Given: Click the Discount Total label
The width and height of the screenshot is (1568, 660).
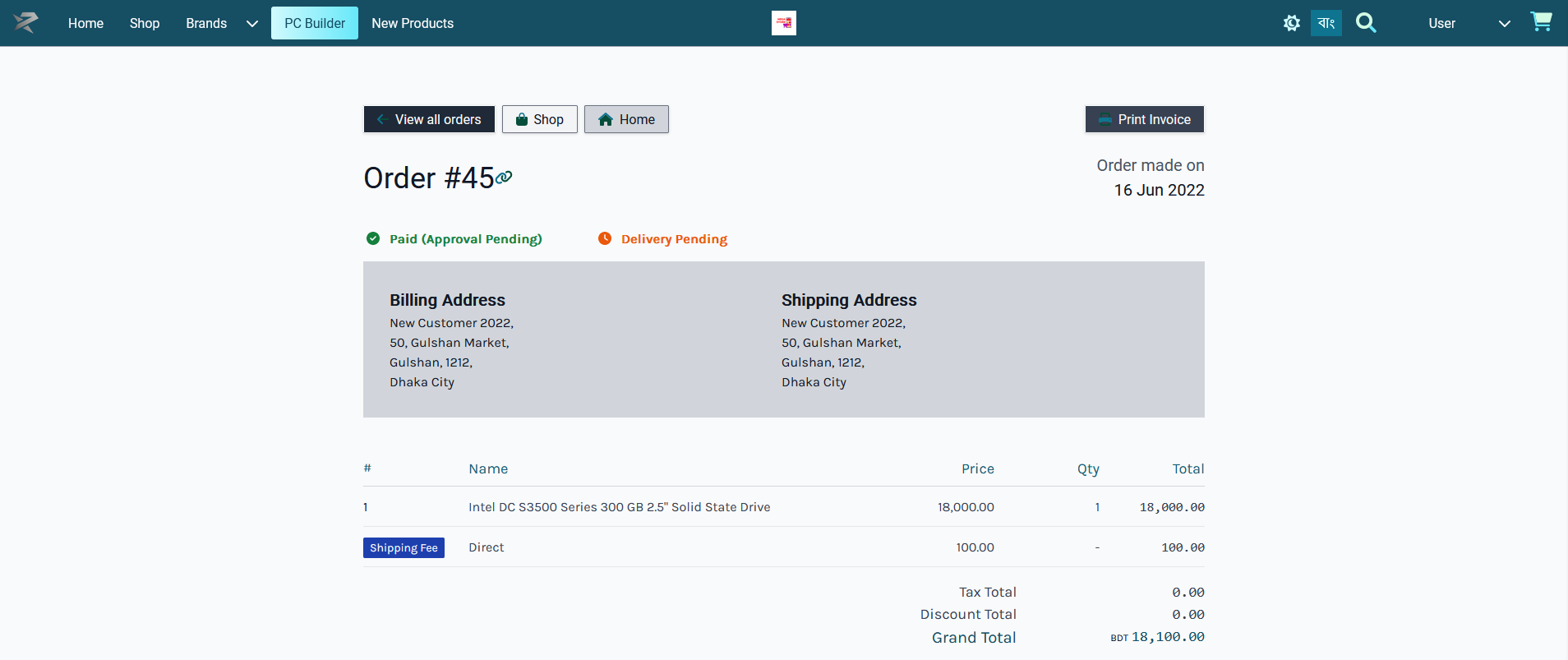Looking at the screenshot, I should 968,614.
